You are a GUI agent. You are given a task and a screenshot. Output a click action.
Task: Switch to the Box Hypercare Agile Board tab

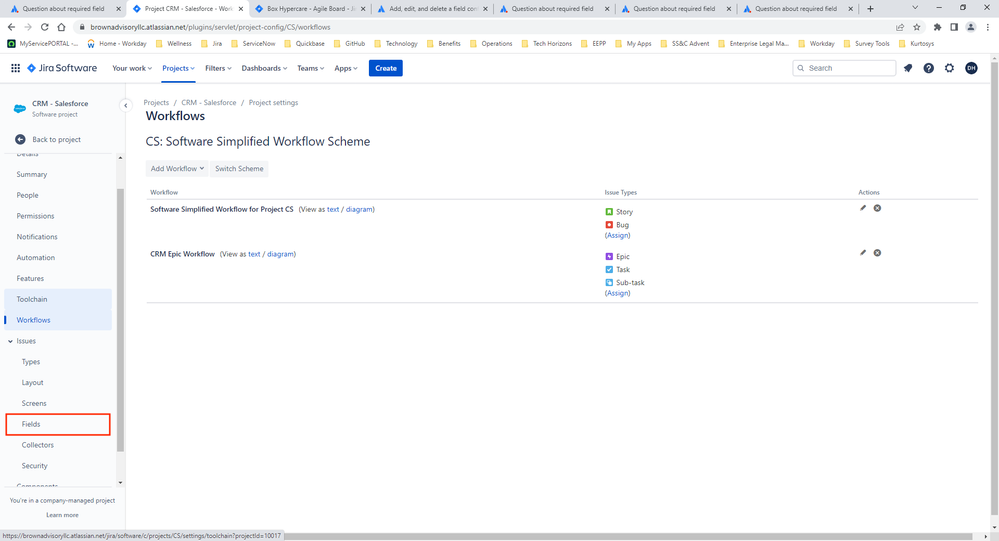(x=310, y=9)
